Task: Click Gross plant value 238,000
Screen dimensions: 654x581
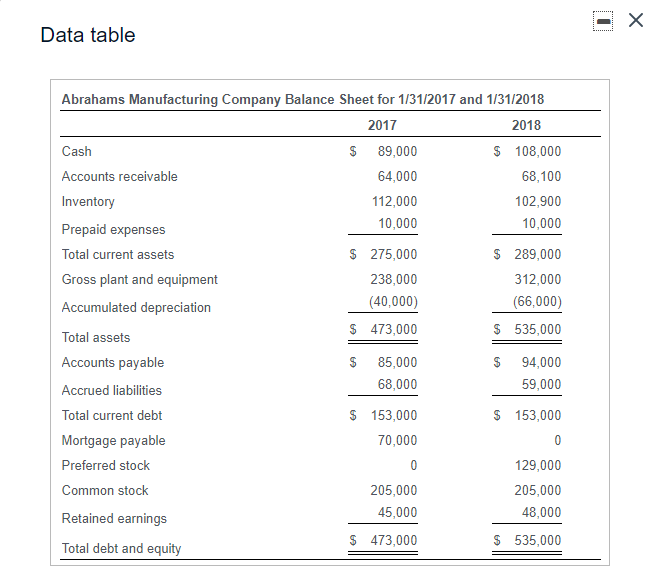Action: point(394,279)
